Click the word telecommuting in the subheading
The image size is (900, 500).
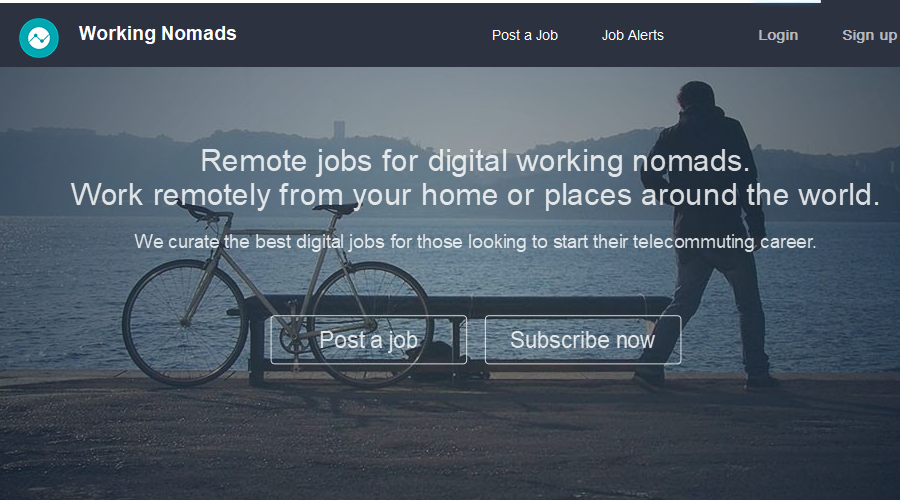[x=693, y=242]
